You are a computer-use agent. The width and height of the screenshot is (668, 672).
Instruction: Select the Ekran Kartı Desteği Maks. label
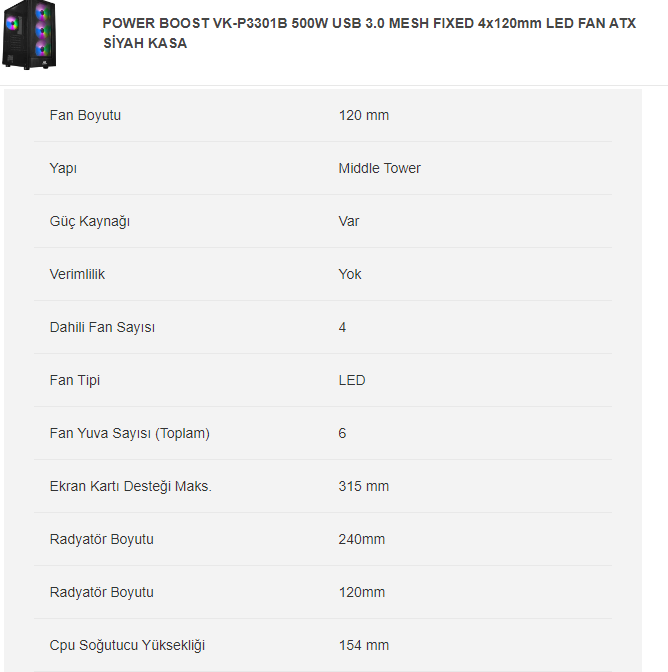click(x=130, y=486)
